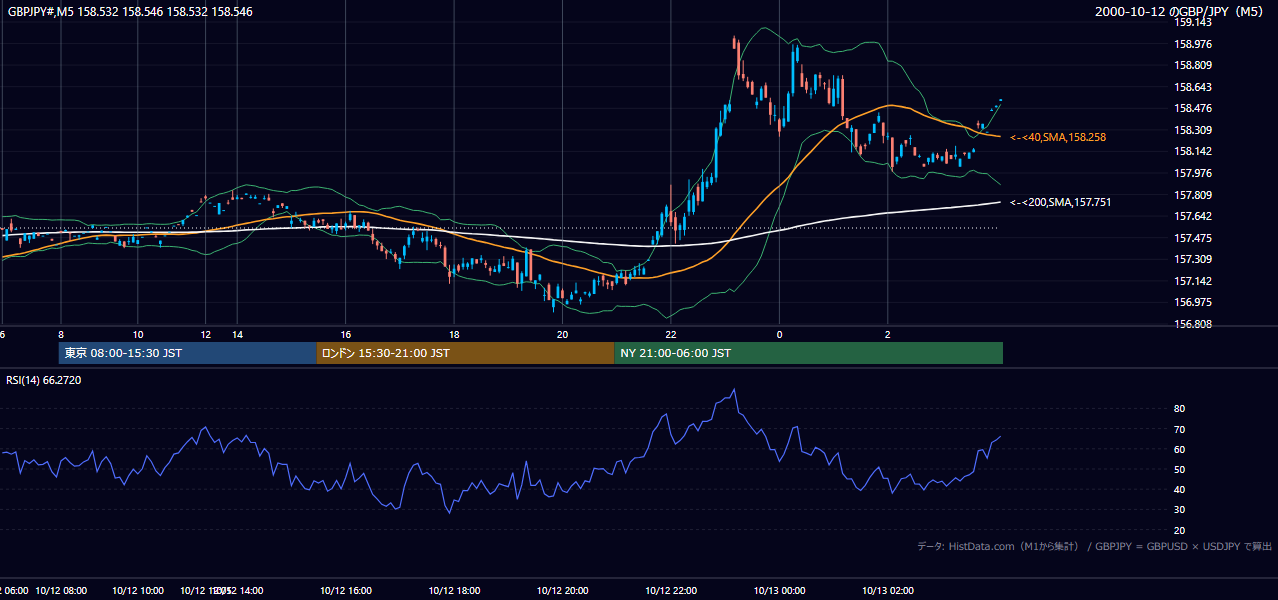Click hour label 2 on price chart time axis
Image resolution: width=1278 pixels, height=600 pixels.
(x=887, y=335)
